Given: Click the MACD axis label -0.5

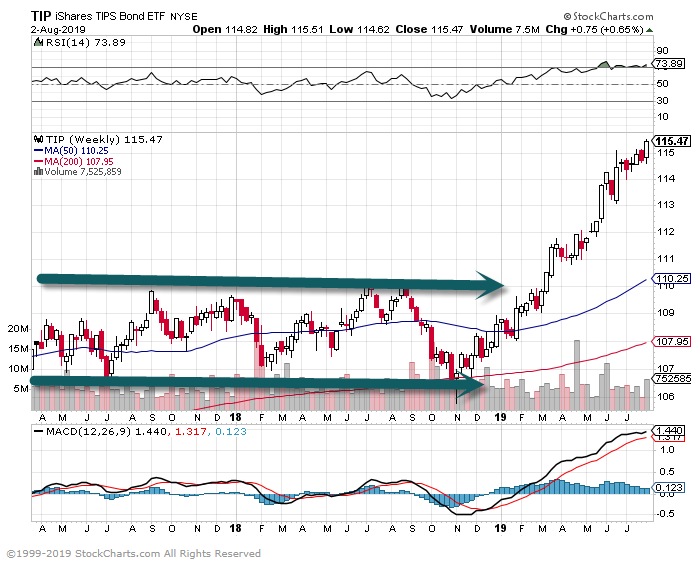Looking at the screenshot, I should tap(664, 514).
